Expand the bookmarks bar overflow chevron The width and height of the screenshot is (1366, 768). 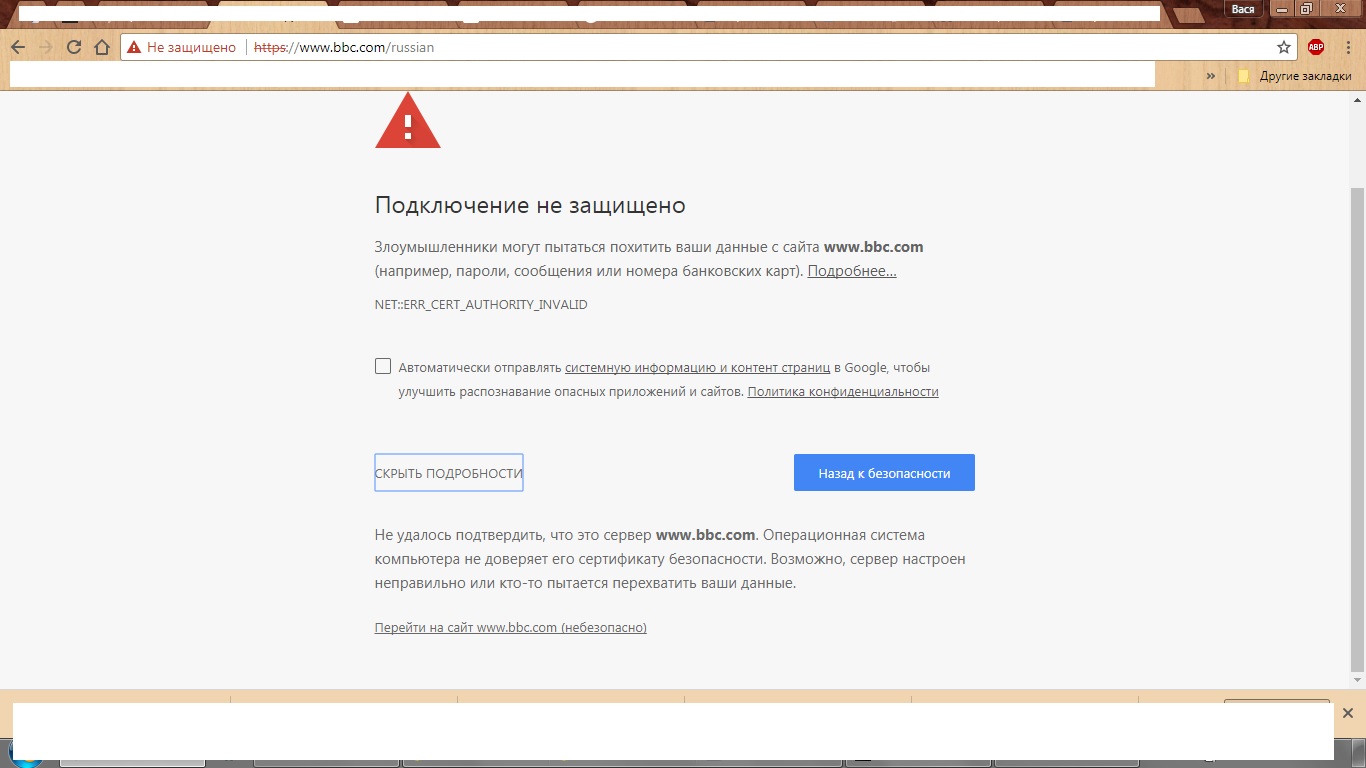coord(1211,76)
